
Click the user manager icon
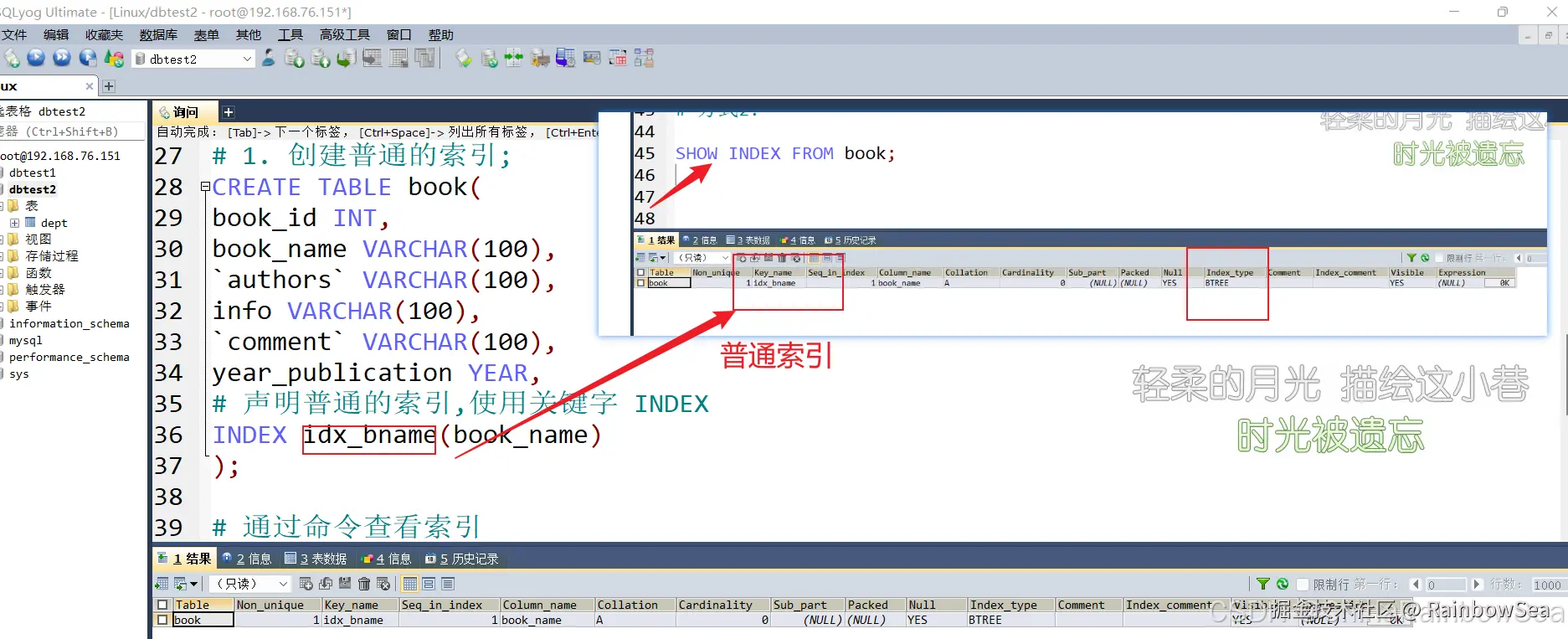click(x=268, y=58)
